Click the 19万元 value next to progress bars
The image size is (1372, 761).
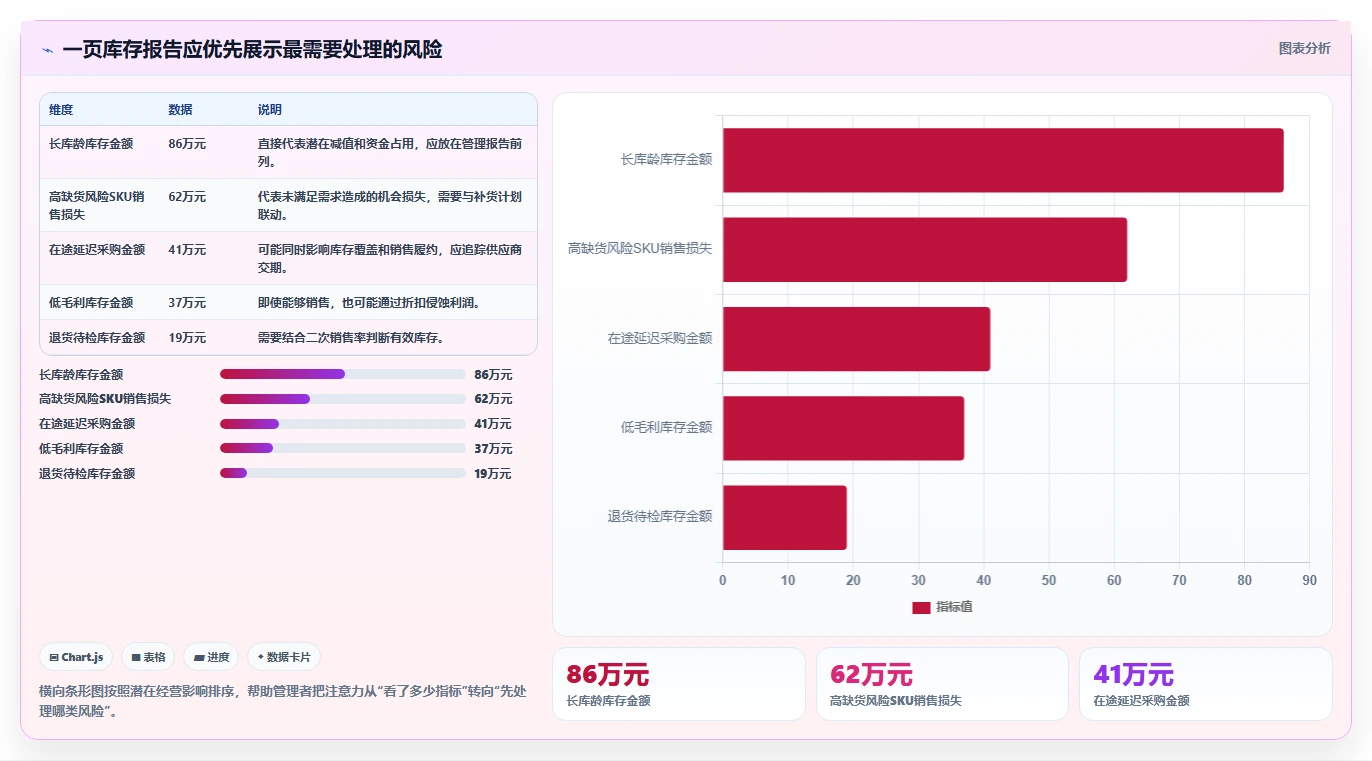click(x=493, y=474)
